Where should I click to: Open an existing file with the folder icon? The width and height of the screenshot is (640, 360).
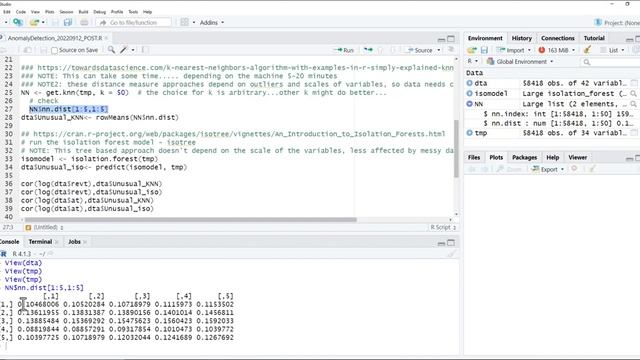point(34,22)
